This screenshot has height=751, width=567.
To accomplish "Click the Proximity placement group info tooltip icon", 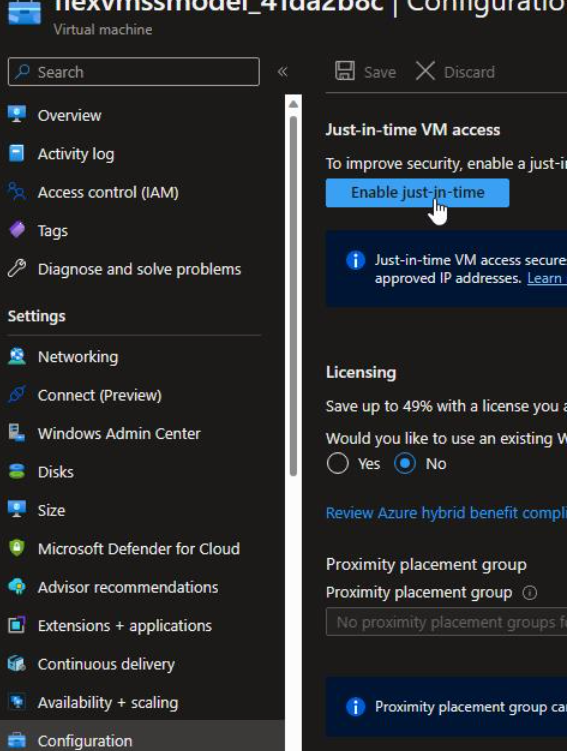I will (x=530, y=593).
